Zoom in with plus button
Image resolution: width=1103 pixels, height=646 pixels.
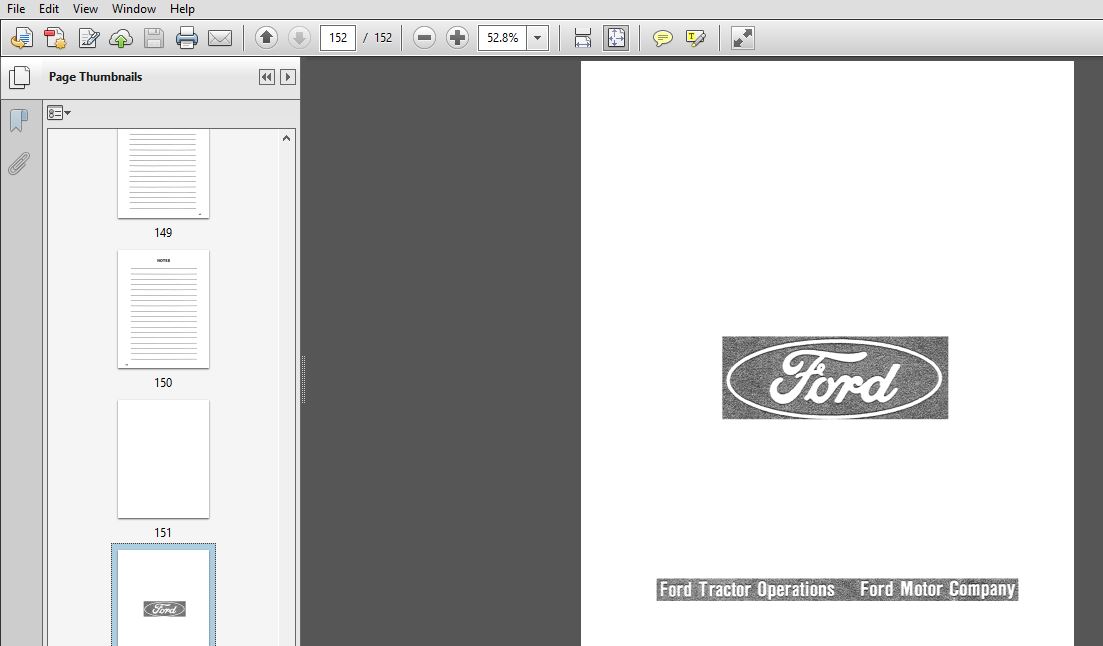[x=457, y=38]
